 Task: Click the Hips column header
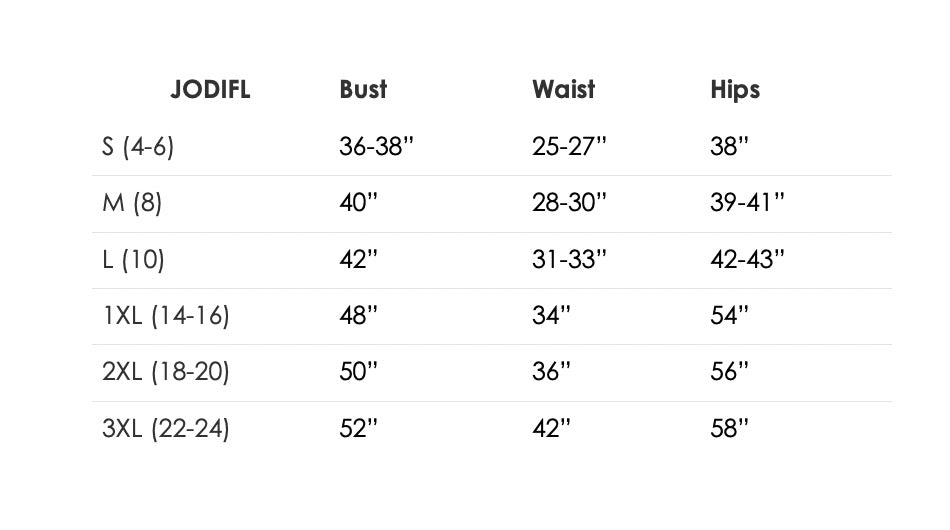tap(735, 90)
